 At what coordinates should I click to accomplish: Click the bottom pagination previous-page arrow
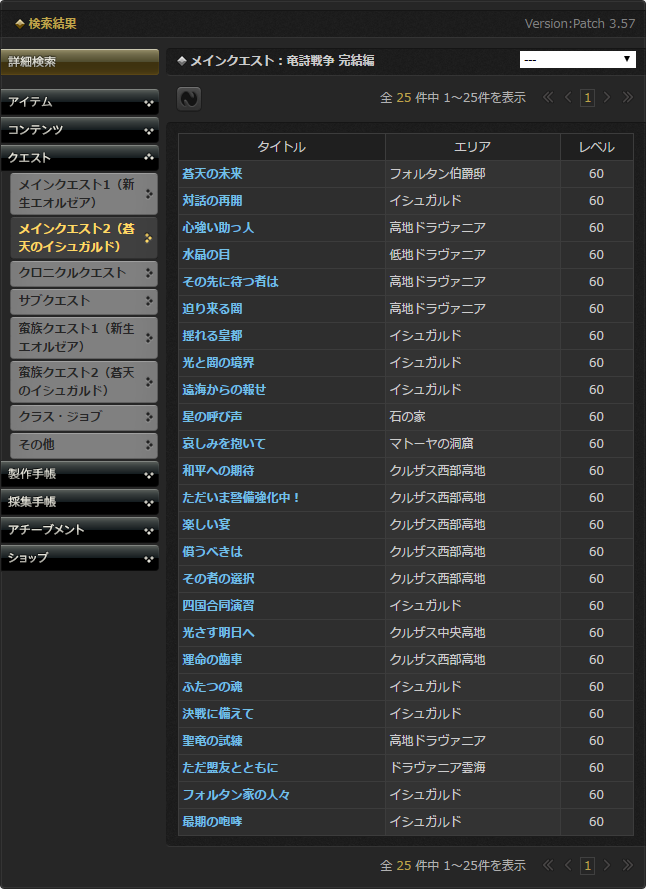568,865
